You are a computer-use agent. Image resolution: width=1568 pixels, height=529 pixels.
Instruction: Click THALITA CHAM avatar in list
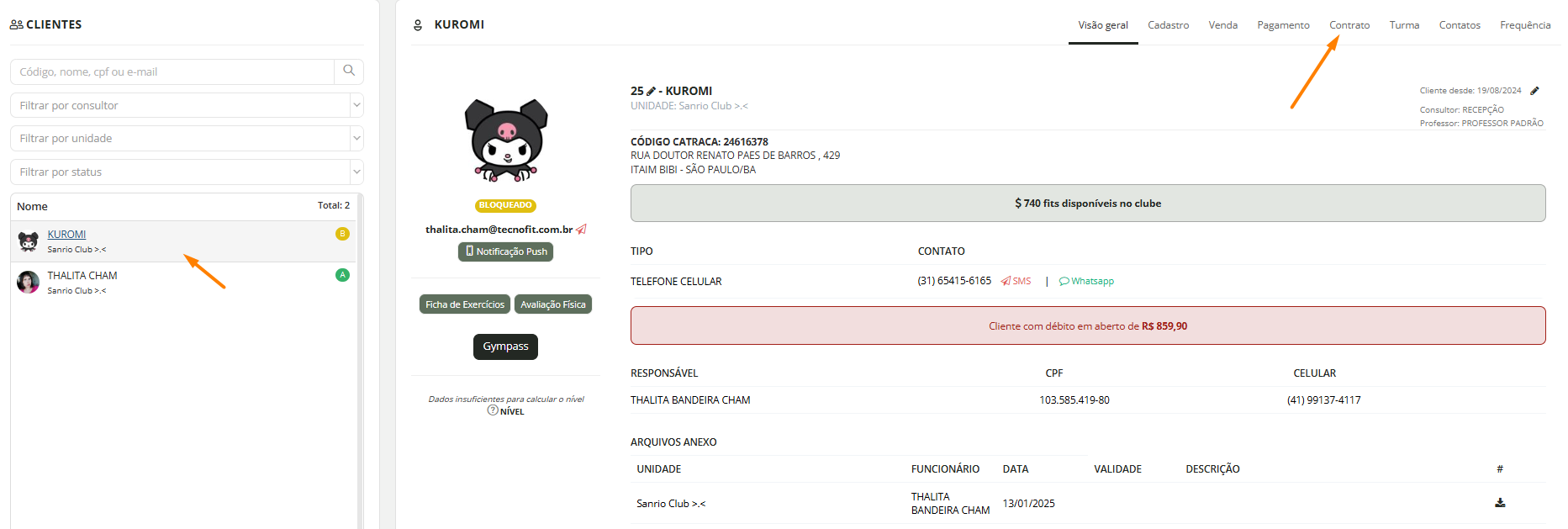pos(29,283)
